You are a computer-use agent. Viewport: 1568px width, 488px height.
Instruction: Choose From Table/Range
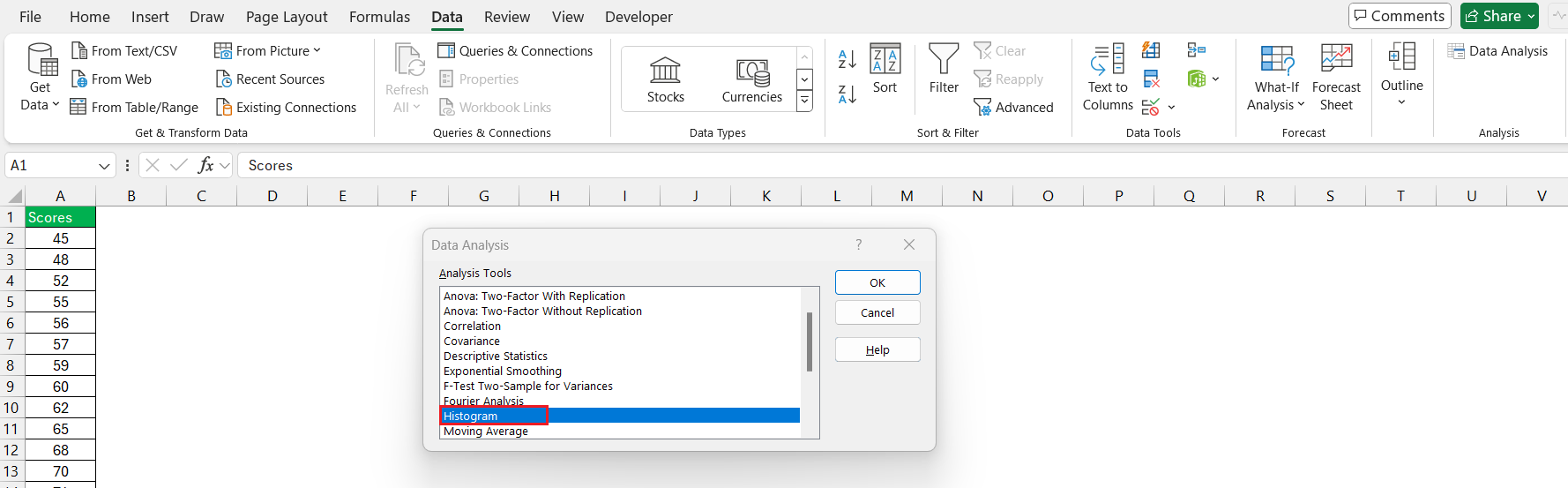(134, 108)
